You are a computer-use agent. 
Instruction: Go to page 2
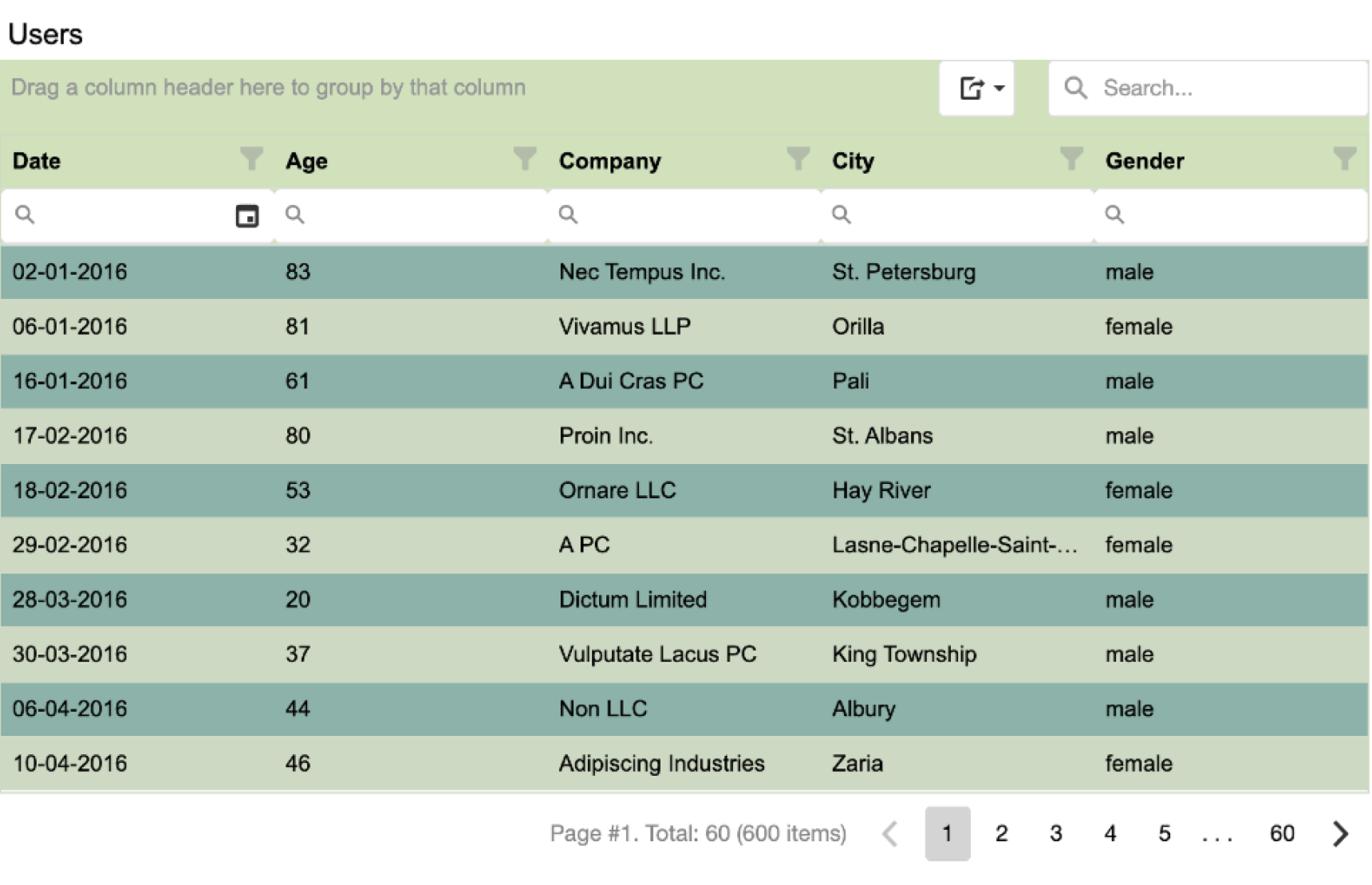[1001, 834]
